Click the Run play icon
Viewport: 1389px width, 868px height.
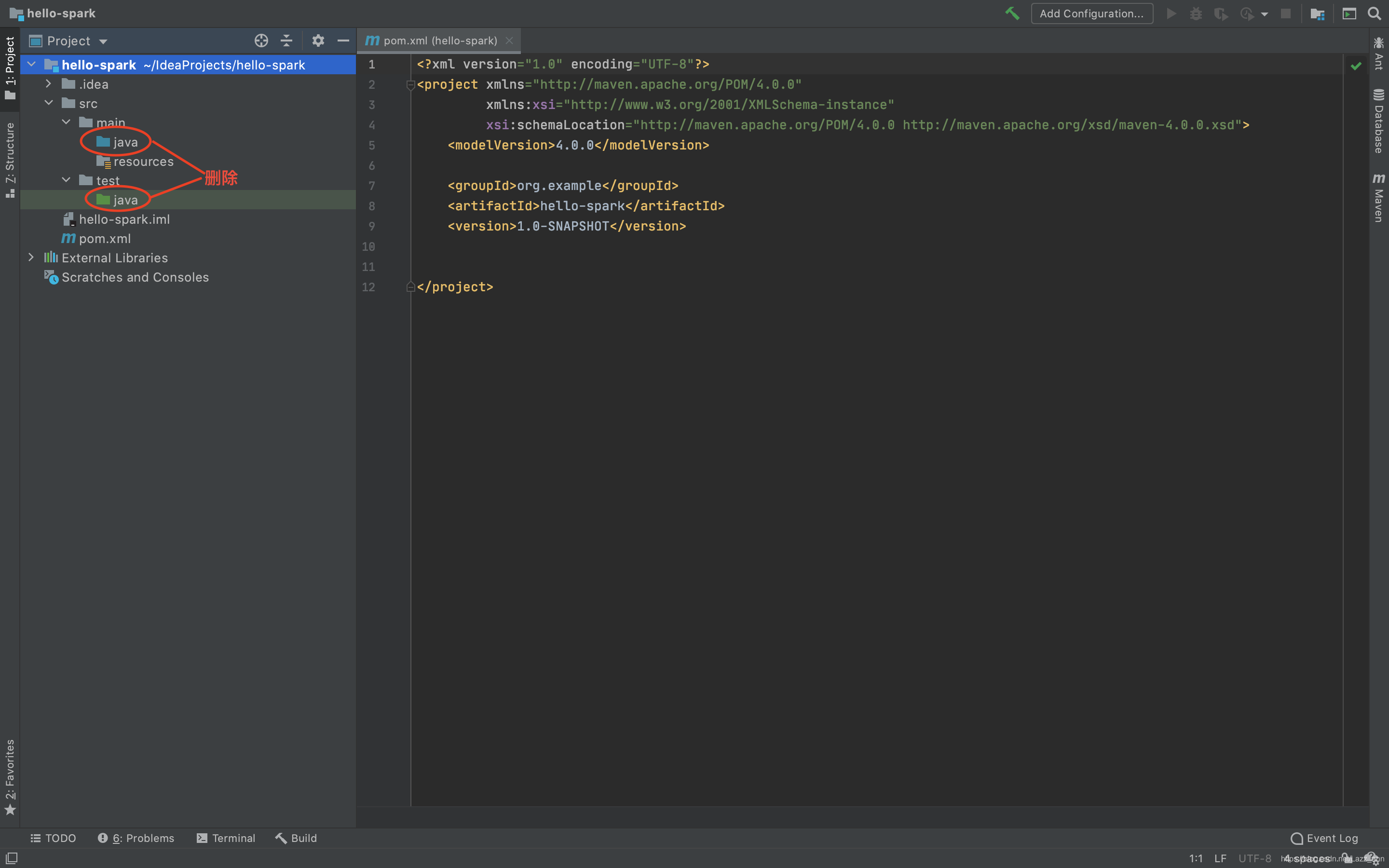[x=1171, y=13]
